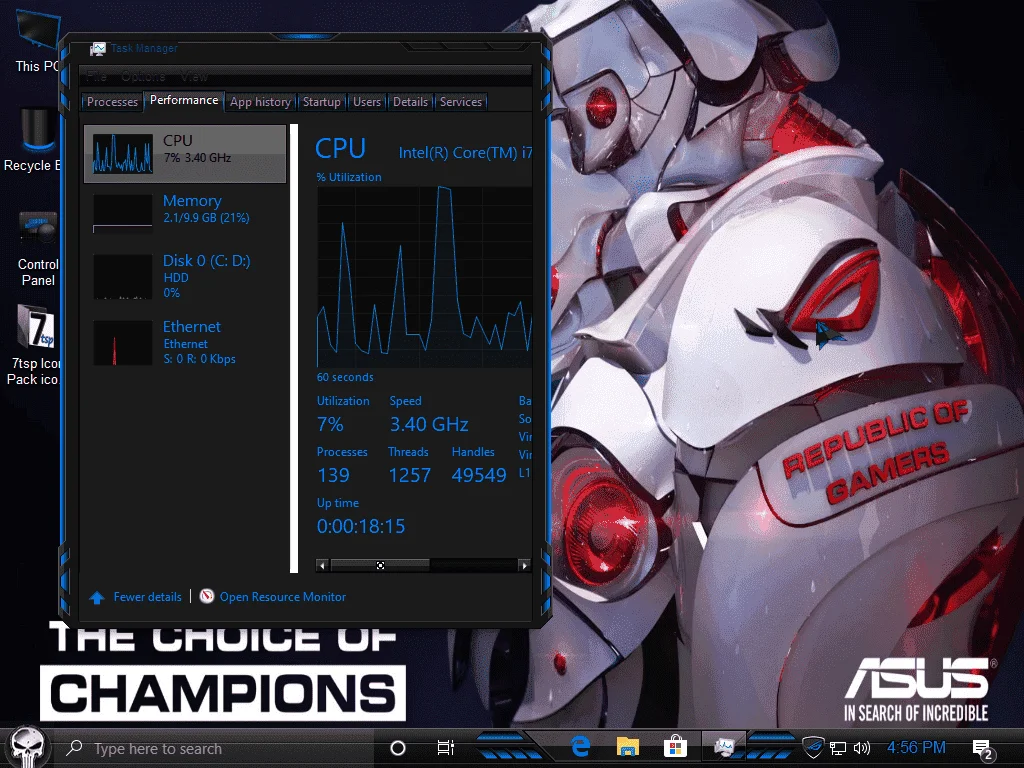Click the horizontal scrollbar left arrow

coord(322,566)
